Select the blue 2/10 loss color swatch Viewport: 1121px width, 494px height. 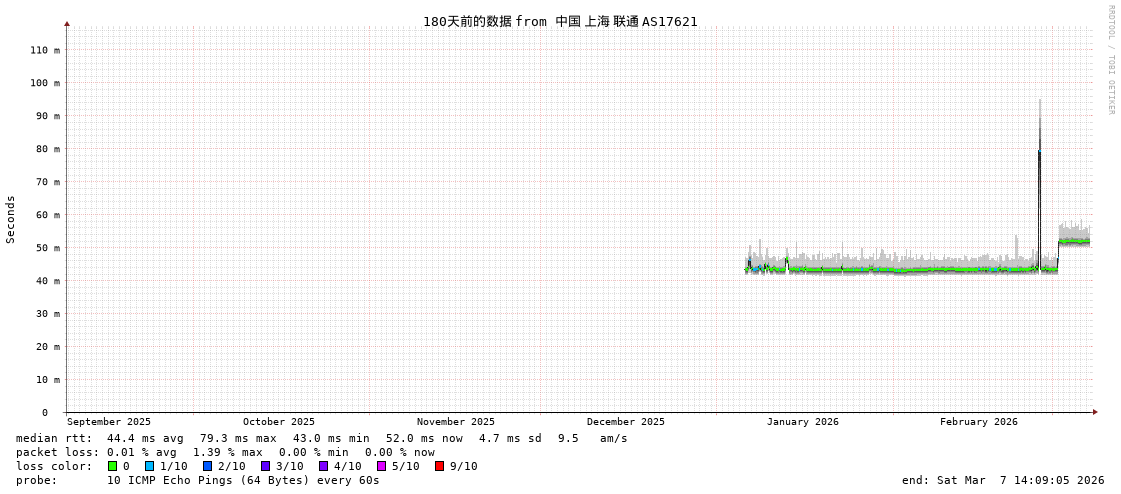click(x=207, y=466)
